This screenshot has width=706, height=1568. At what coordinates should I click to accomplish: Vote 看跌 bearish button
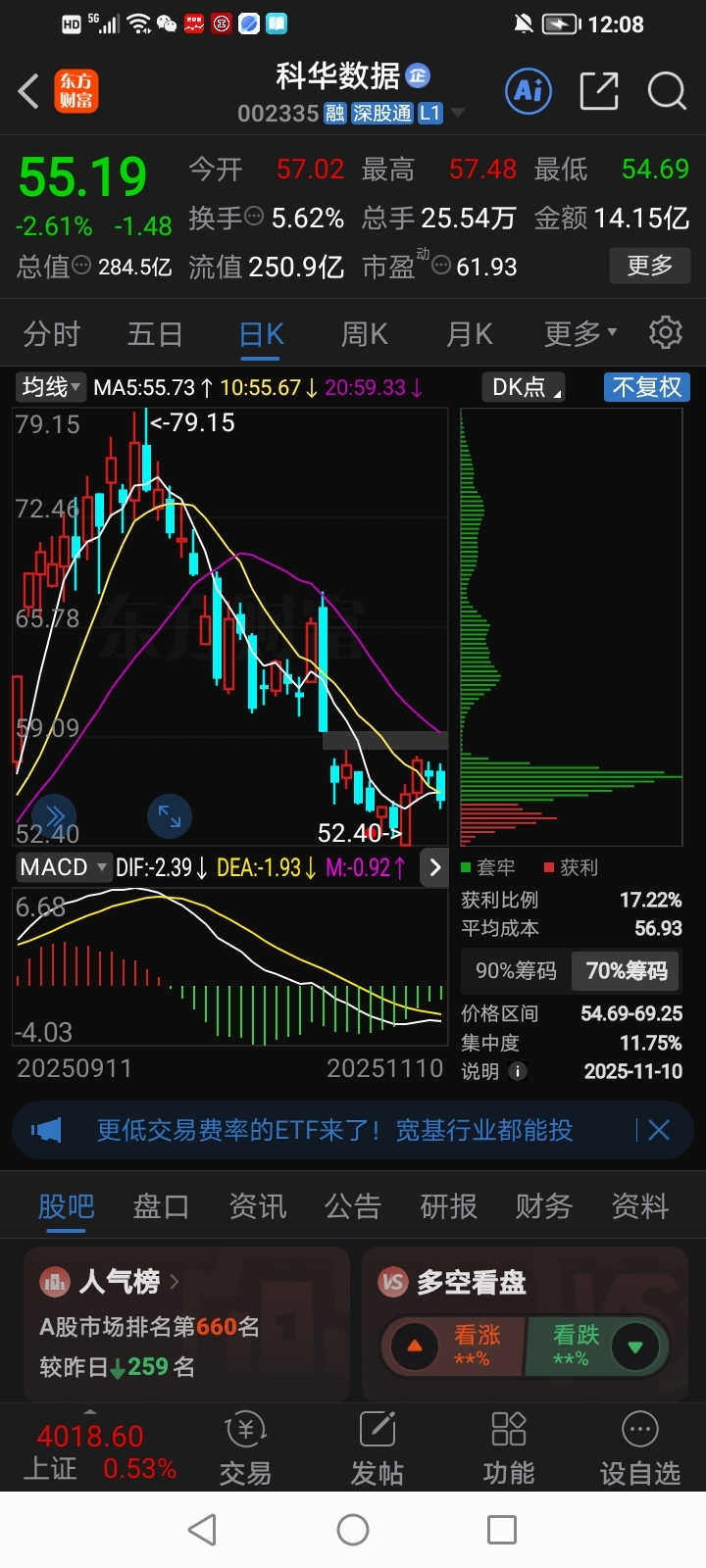coord(598,1347)
